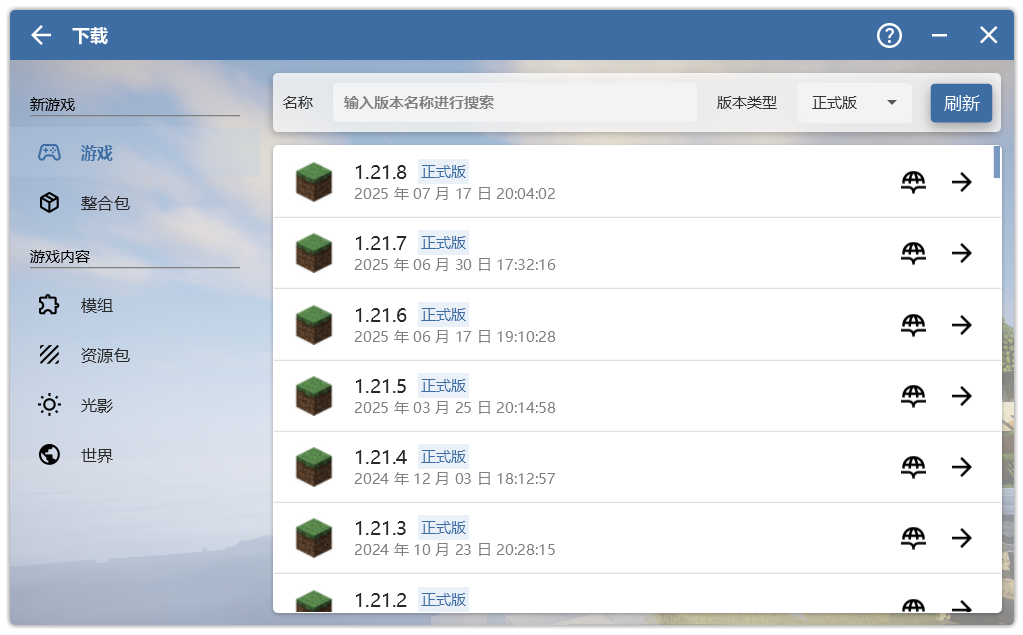The height and width of the screenshot is (635, 1023).
Task: Focus the version name search field
Action: tap(514, 103)
